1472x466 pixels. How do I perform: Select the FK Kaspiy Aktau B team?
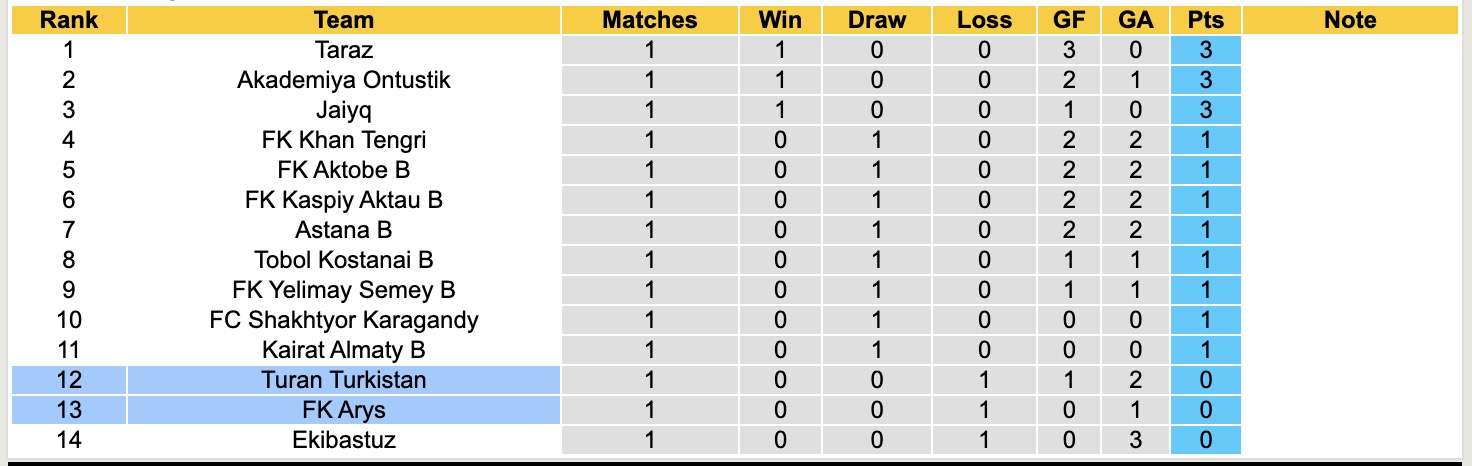[343, 200]
